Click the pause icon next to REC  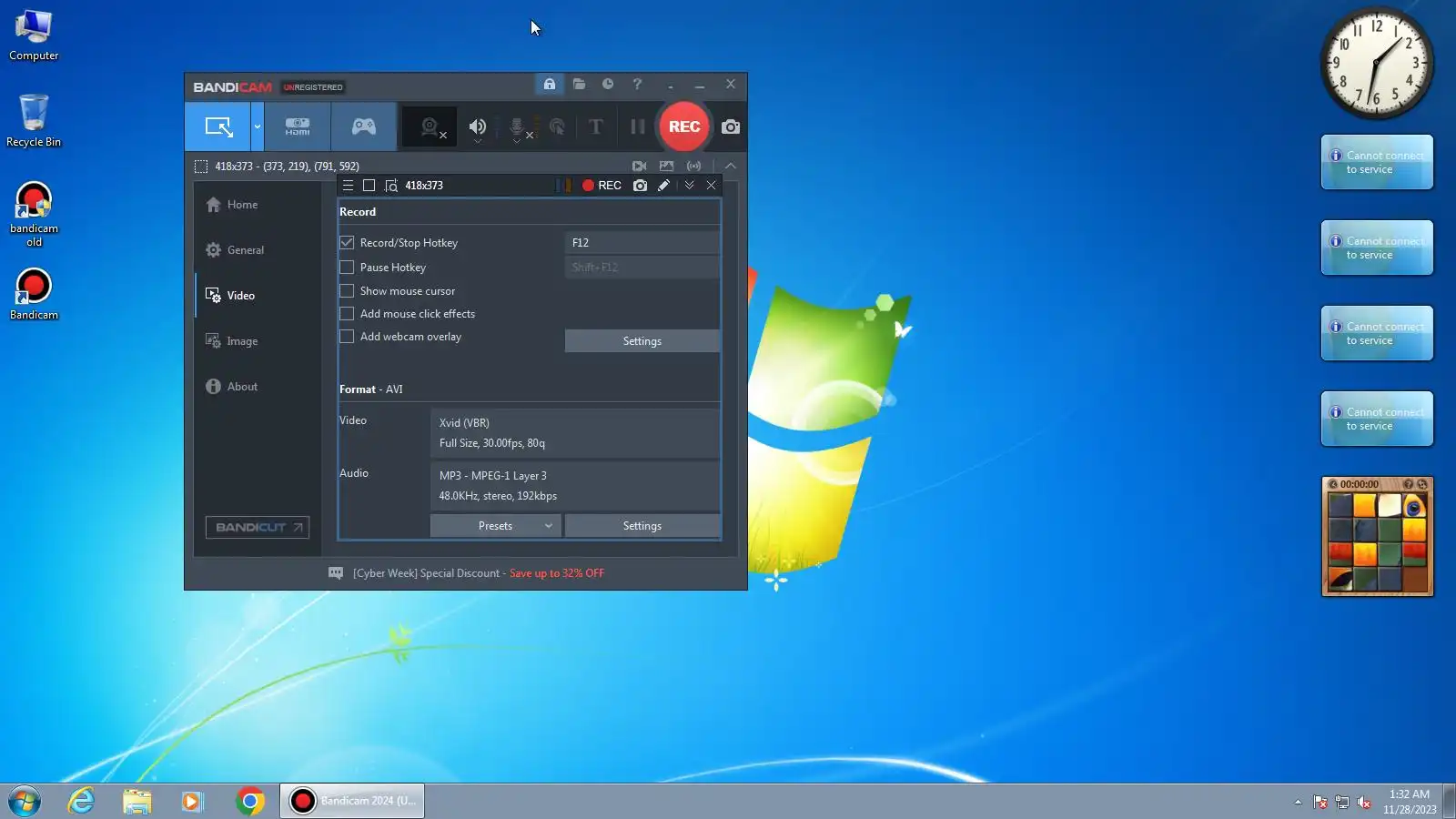(638, 126)
